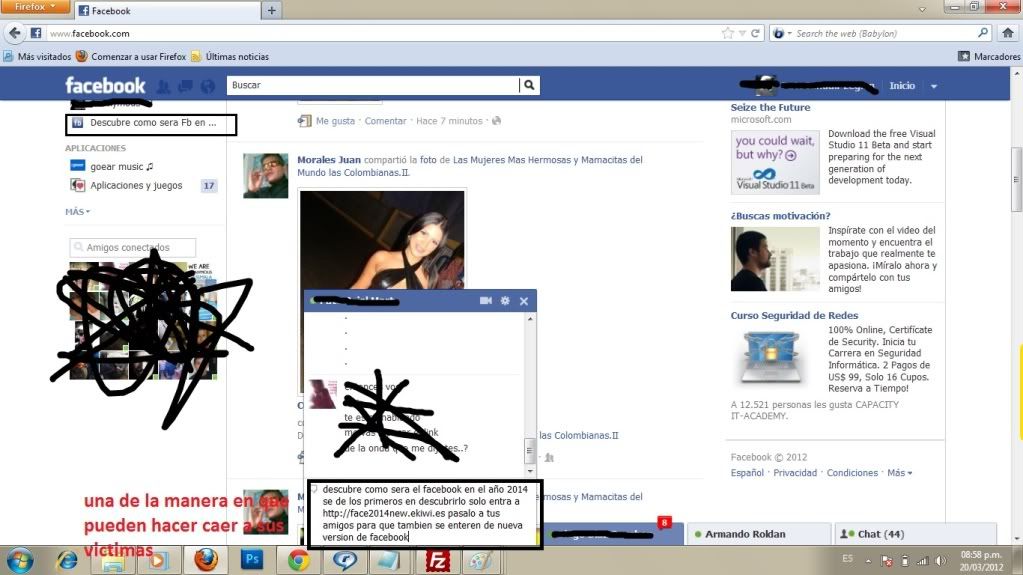Screen dimensions: 1023x575
Task: Open the list all tabs arrow
Action: pos(922,10)
